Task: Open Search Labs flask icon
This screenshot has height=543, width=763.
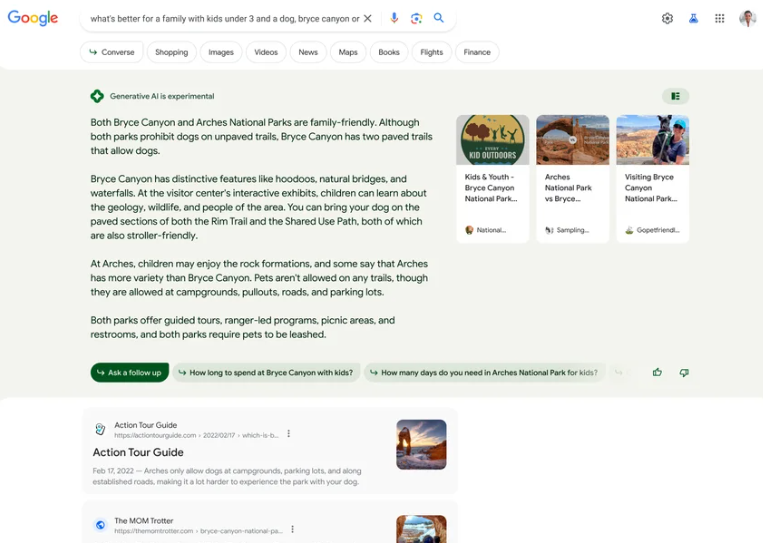Action: (x=693, y=18)
